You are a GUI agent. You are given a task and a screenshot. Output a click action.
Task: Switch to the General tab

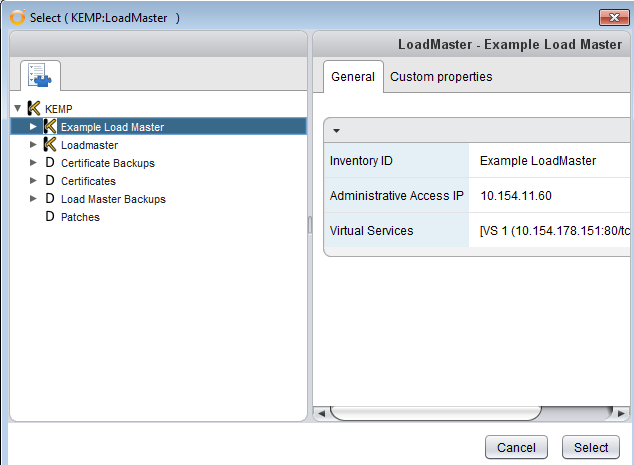pos(353,76)
